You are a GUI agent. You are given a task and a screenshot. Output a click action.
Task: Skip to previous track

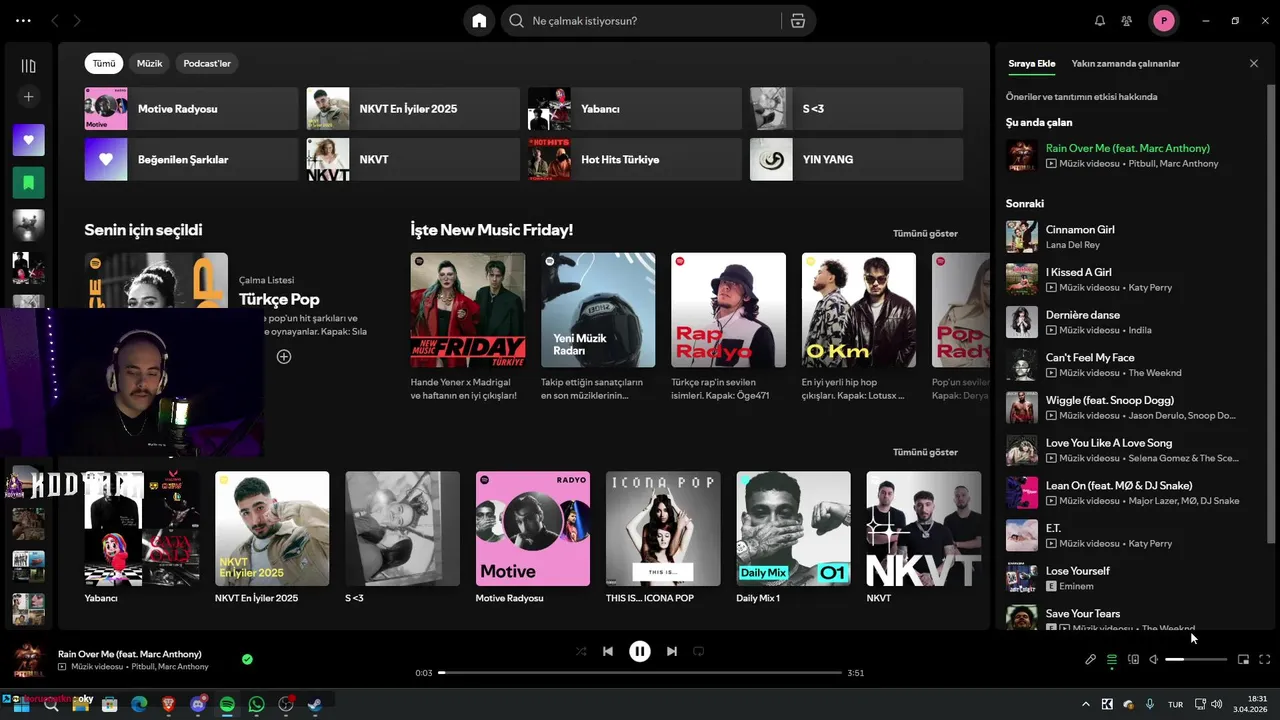click(607, 651)
